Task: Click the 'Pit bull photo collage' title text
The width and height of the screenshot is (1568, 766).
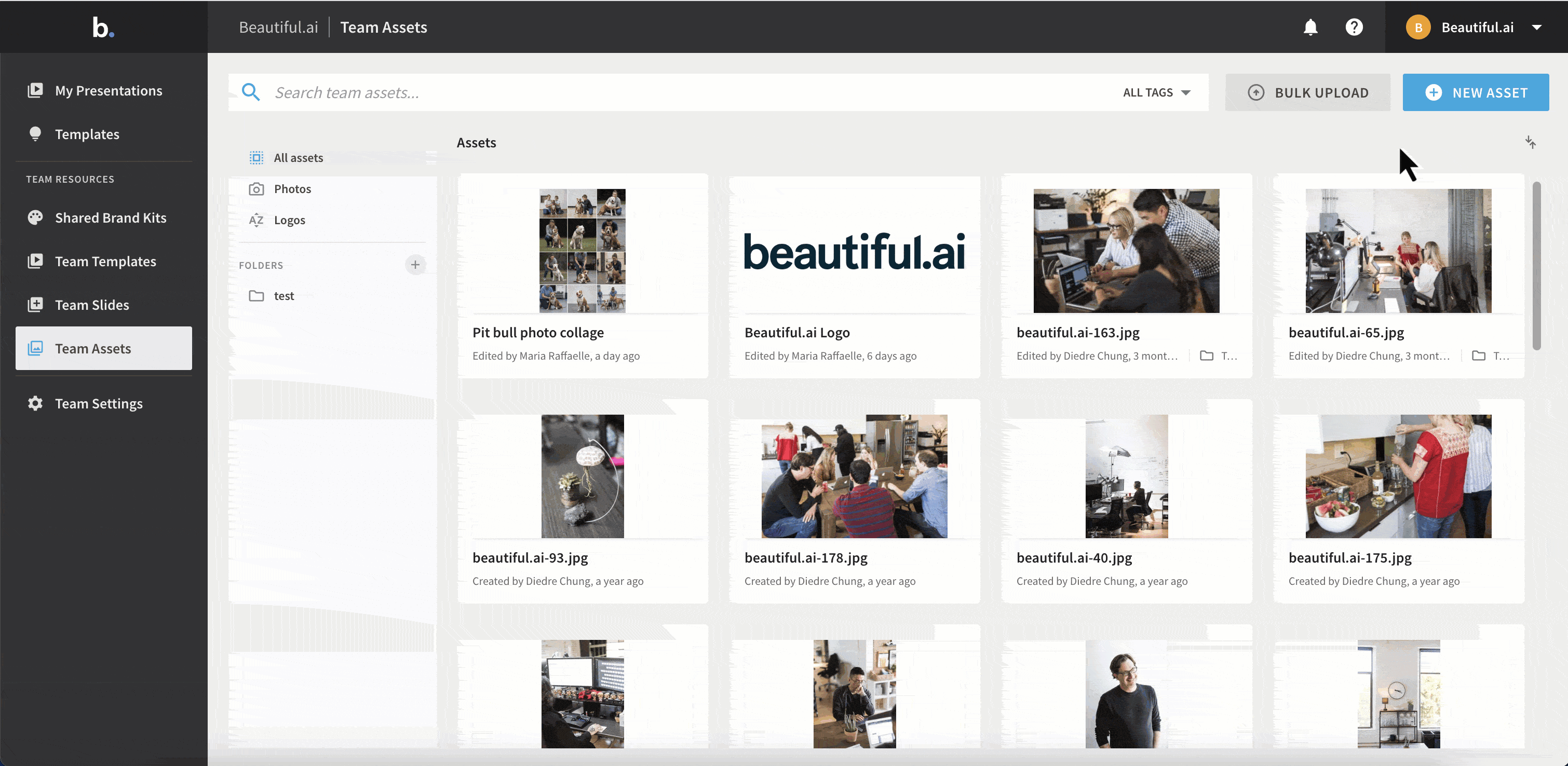Action: [x=538, y=333]
